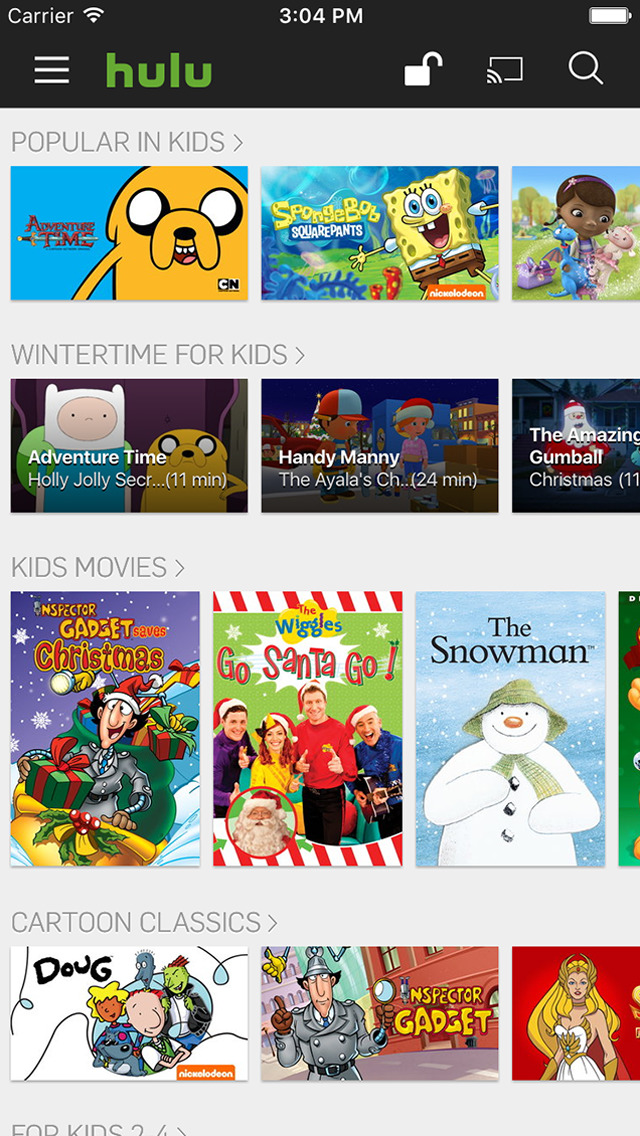The image size is (640, 1136).
Task: Select the Inspector Gadget cartoon classics tile
Action: coord(380,1014)
